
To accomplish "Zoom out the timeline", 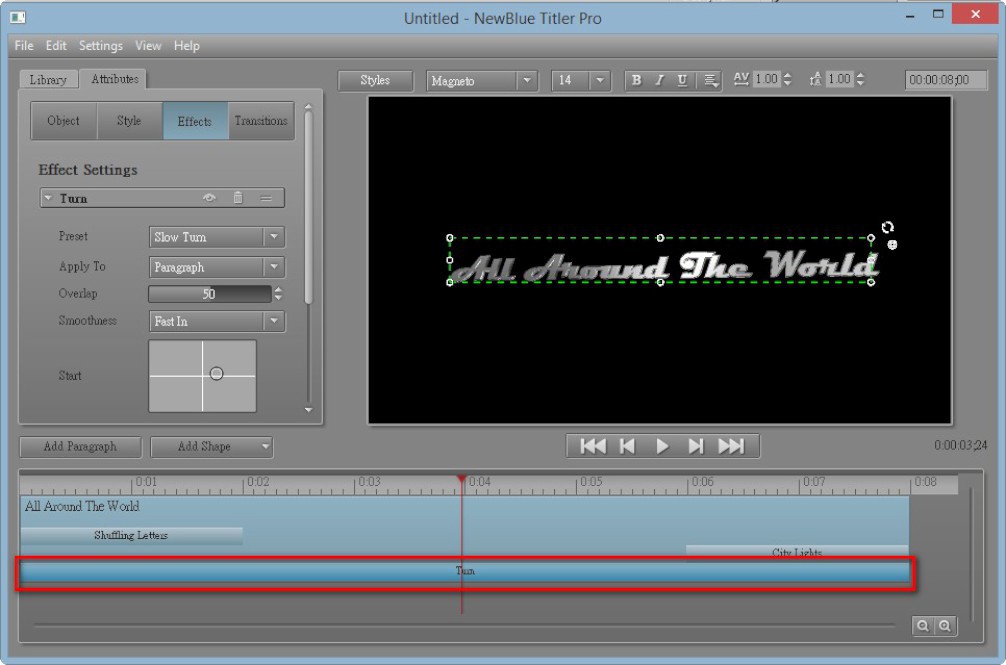I will pos(923,626).
